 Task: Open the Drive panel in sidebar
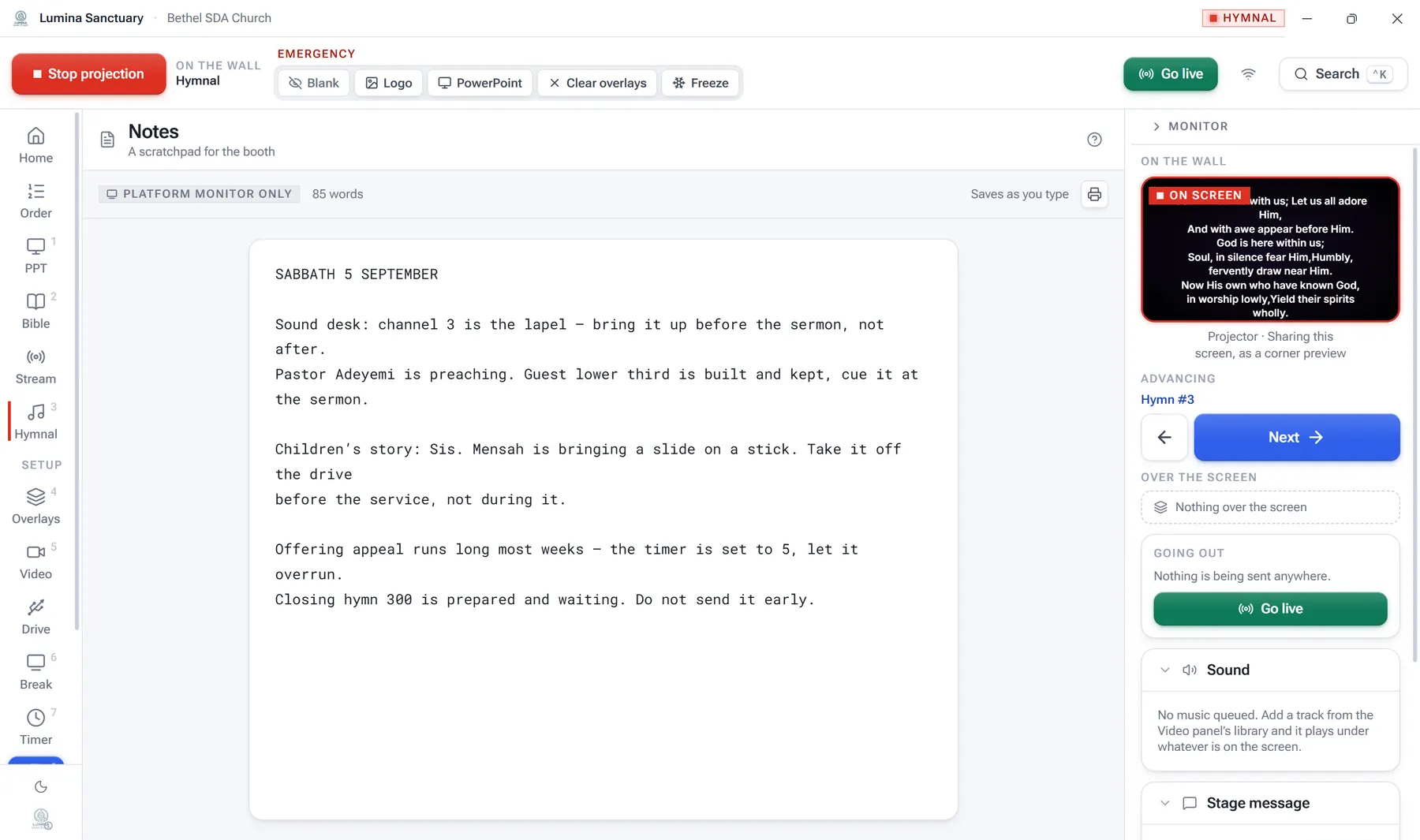click(35, 616)
